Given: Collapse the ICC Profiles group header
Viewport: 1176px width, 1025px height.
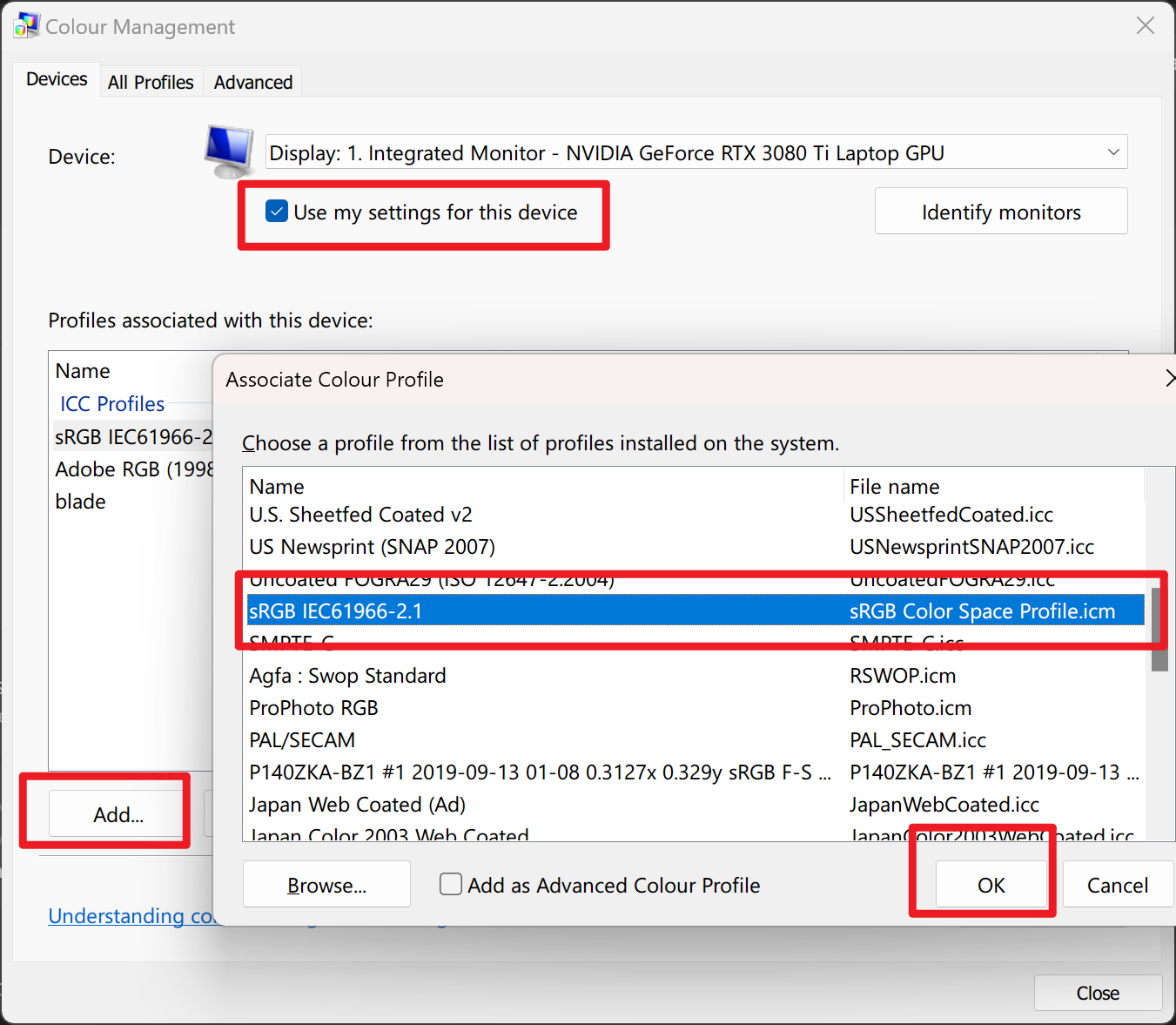Looking at the screenshot, I should tap(112, 404).
